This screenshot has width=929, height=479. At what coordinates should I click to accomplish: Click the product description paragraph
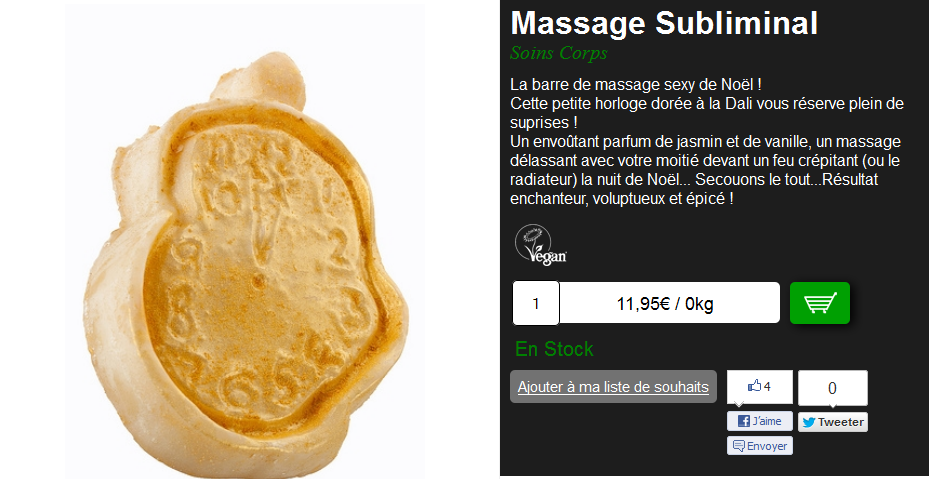tap(707, 141)
